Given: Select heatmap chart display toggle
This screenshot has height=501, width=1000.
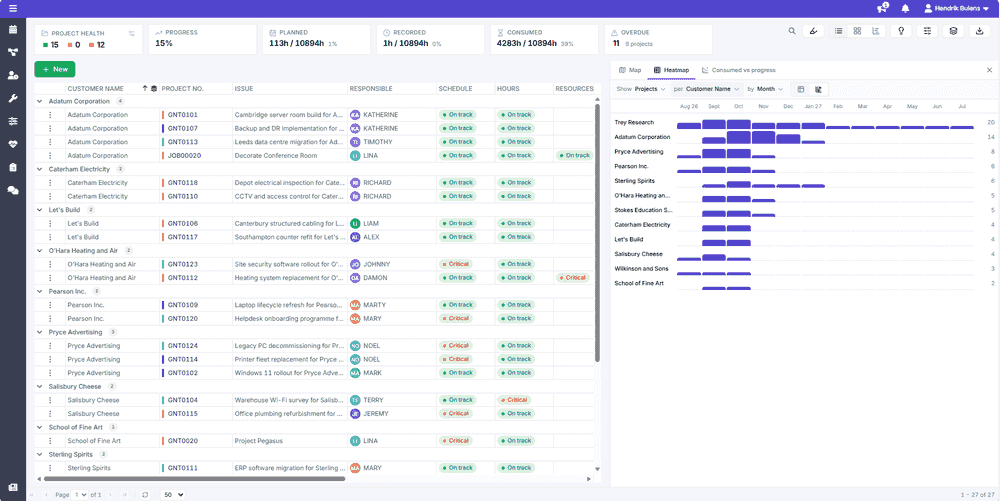Looking at the screenshot, I should pos(818,89).
